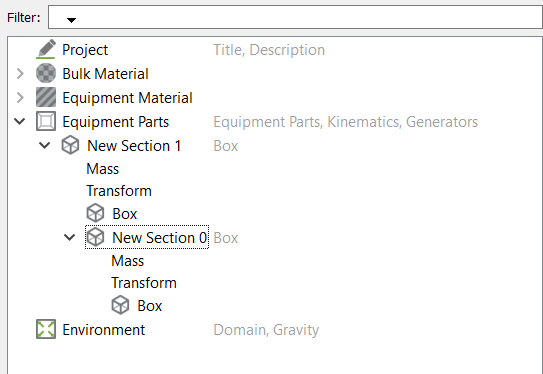Click the Environment green arrows icon
The image size is (543, 374).
(x=46, y=329)
